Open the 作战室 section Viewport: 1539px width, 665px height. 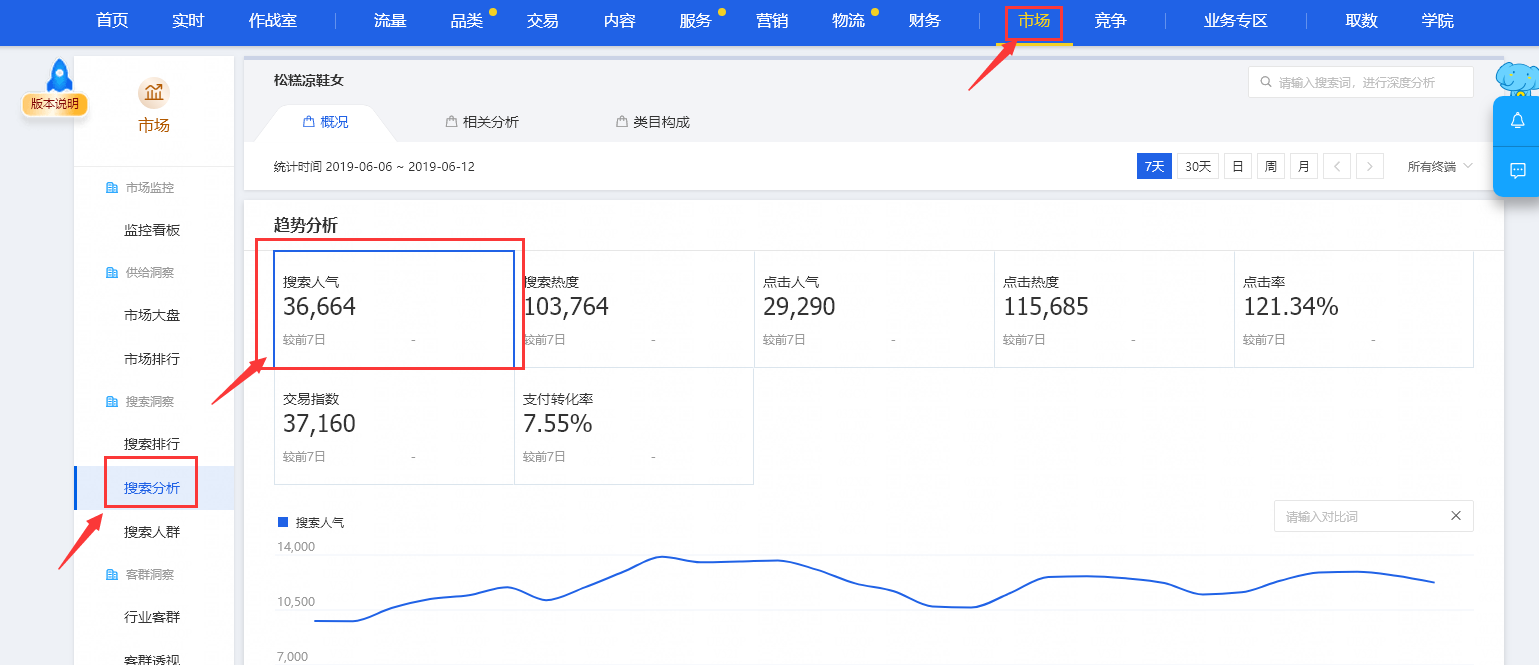273,20
